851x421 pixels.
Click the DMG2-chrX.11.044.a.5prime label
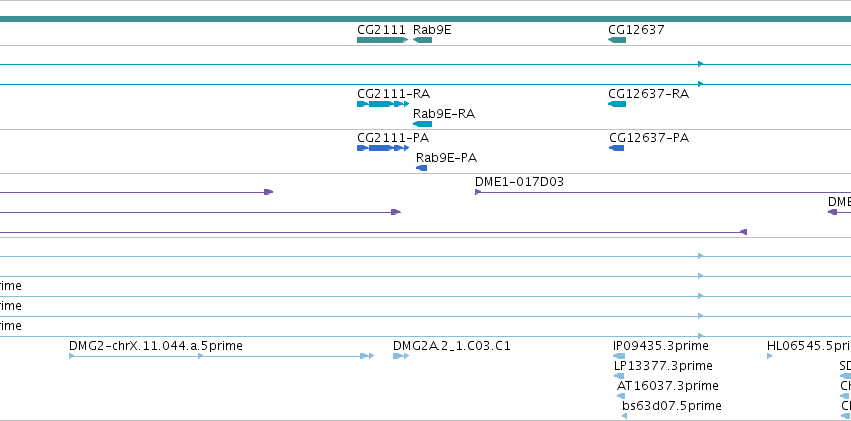(x=156, y=346)
